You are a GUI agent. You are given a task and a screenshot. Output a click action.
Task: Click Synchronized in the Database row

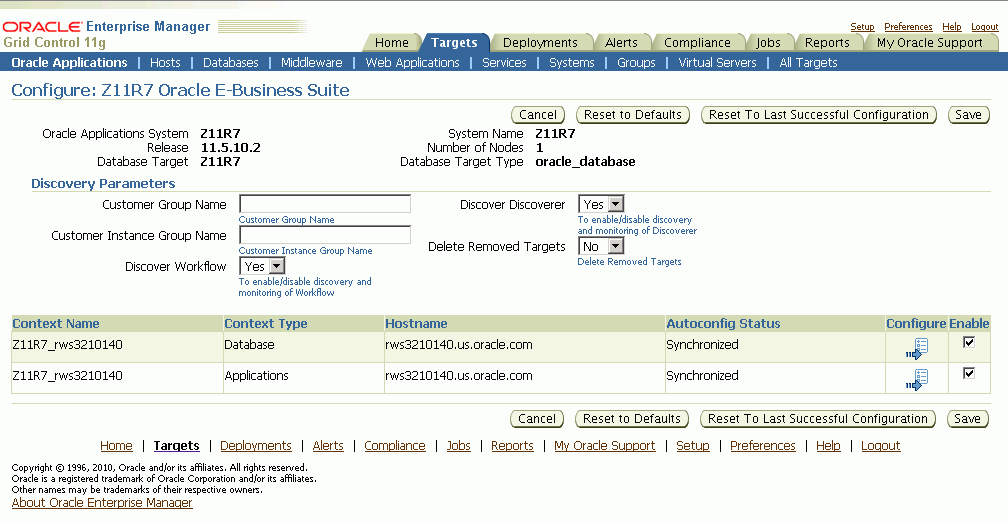(702, 345)
